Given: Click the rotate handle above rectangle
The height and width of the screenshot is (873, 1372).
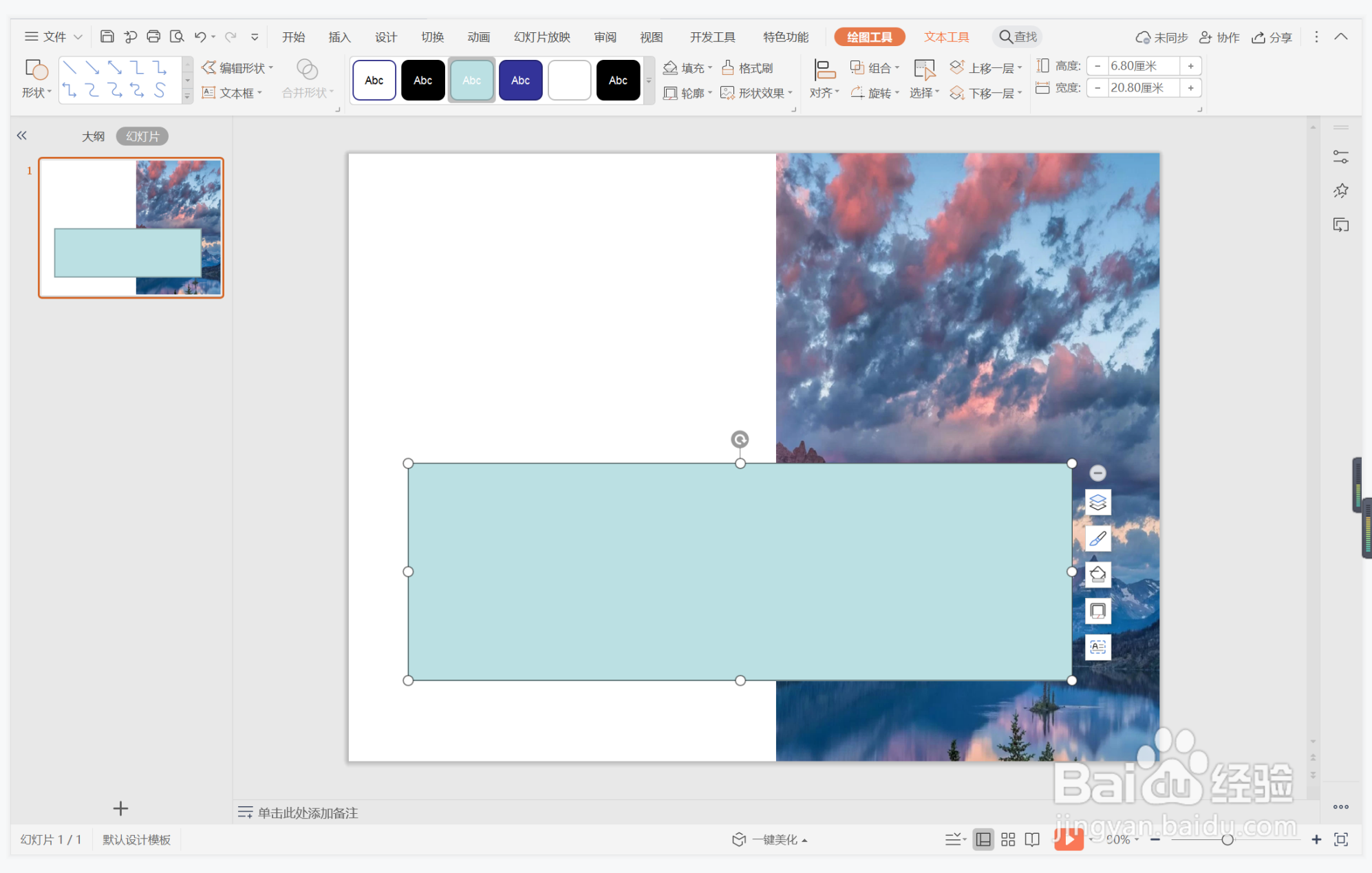Looking at the screenshot, I should [x=740, y=439].
